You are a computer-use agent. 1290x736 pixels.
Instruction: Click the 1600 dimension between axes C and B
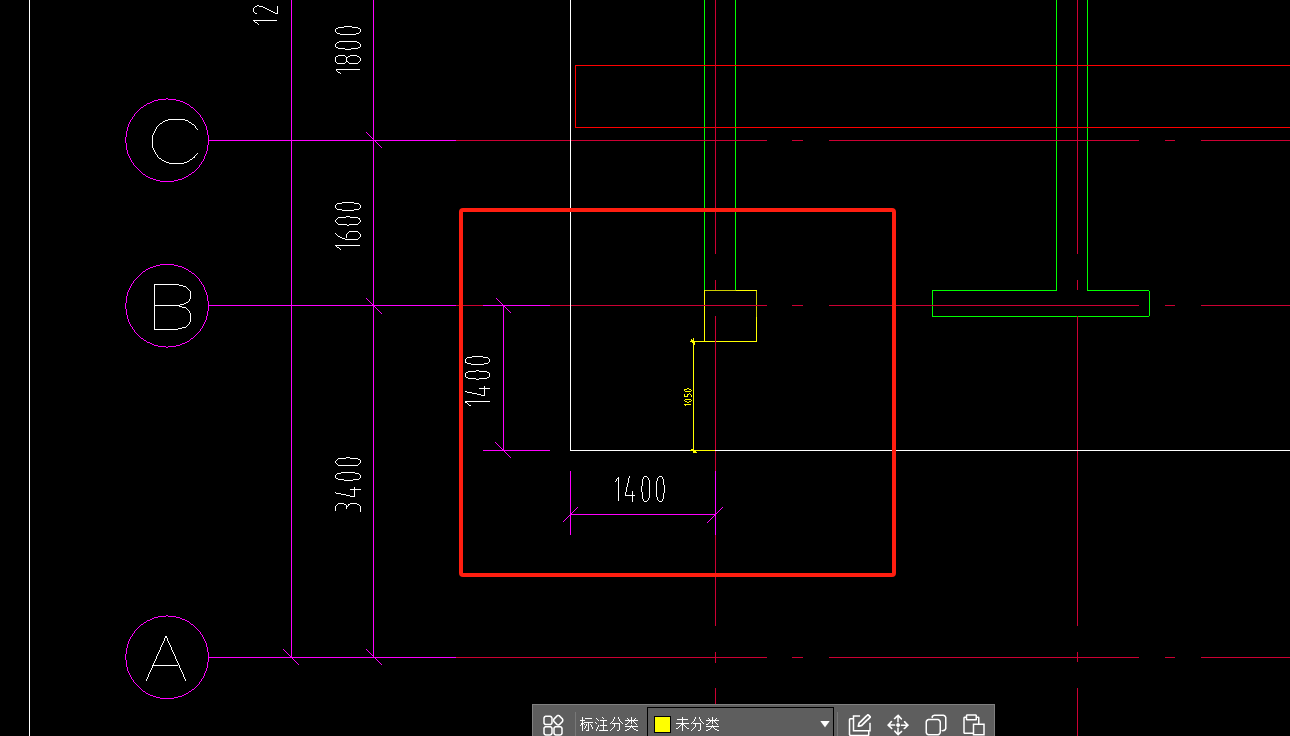coord(349,225)
